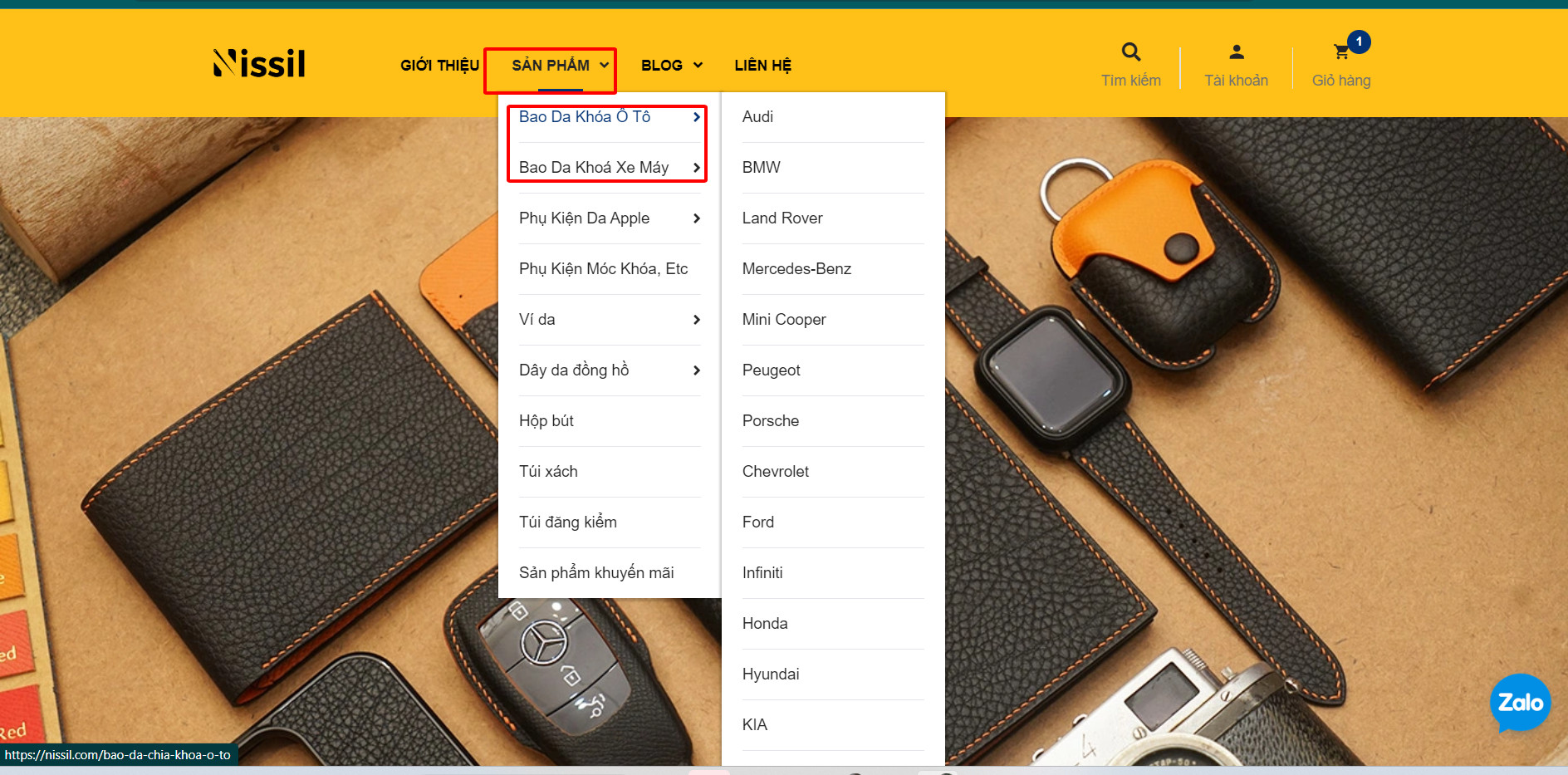Select Bao Da Khoá Xe Máy category

click(x=594, y=168)
